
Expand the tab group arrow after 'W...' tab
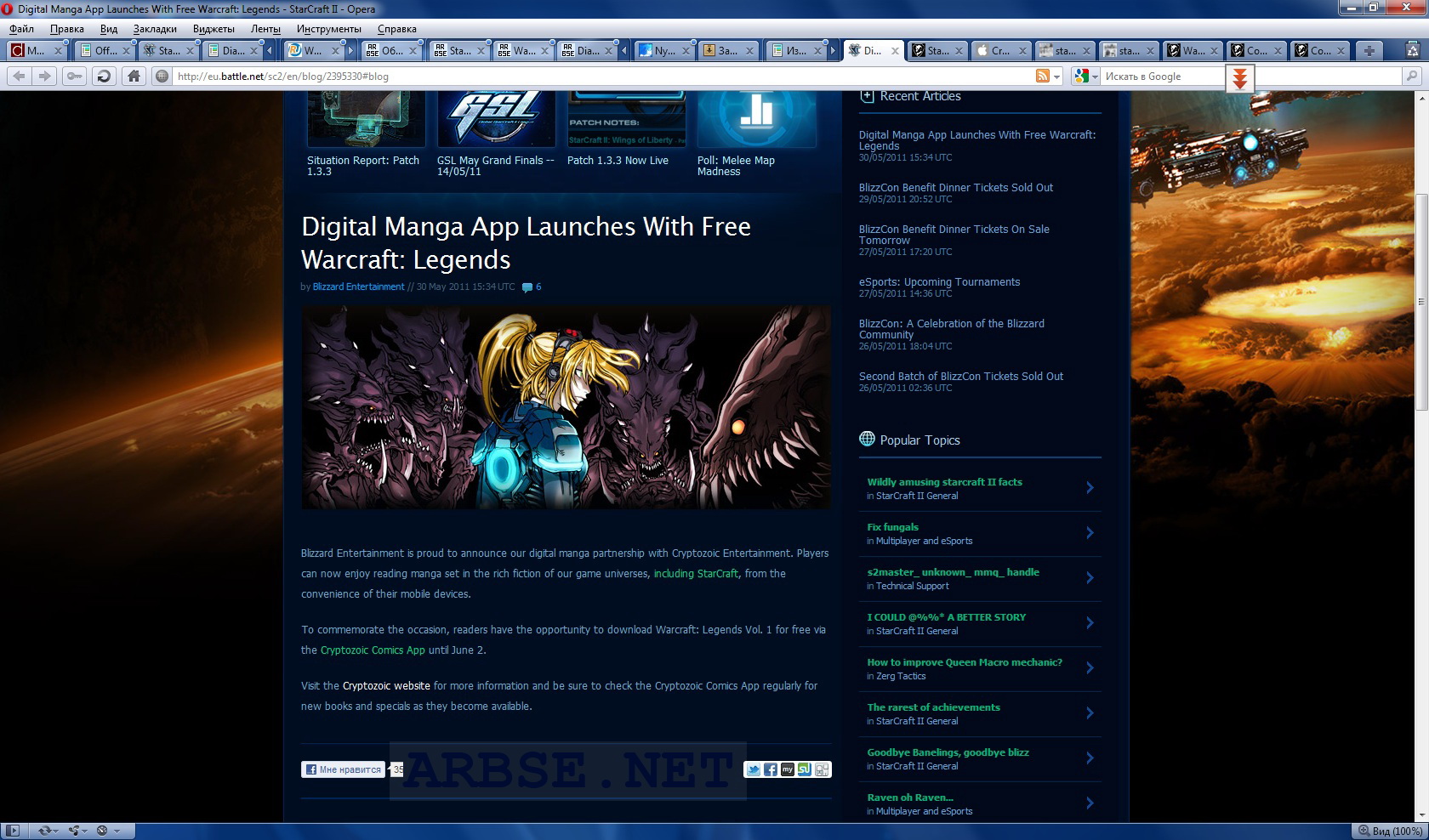[349, 51]
